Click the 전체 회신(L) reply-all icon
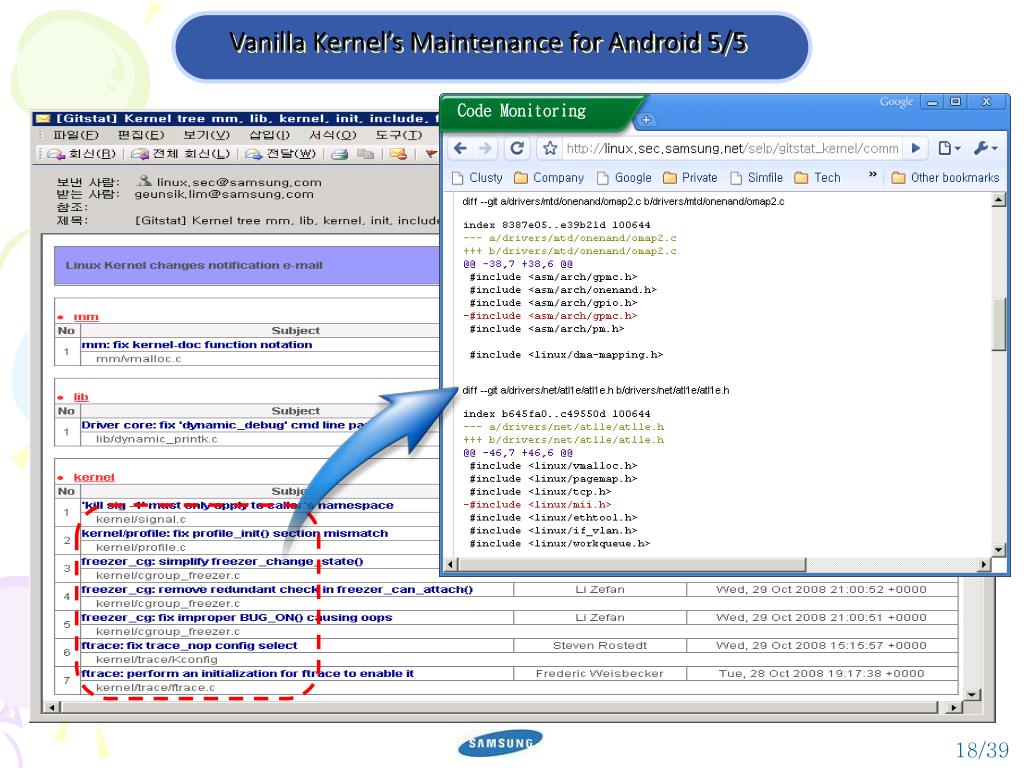Viewport: 1024px width, 768px height. pyautogui.click(x=140, y=154)
